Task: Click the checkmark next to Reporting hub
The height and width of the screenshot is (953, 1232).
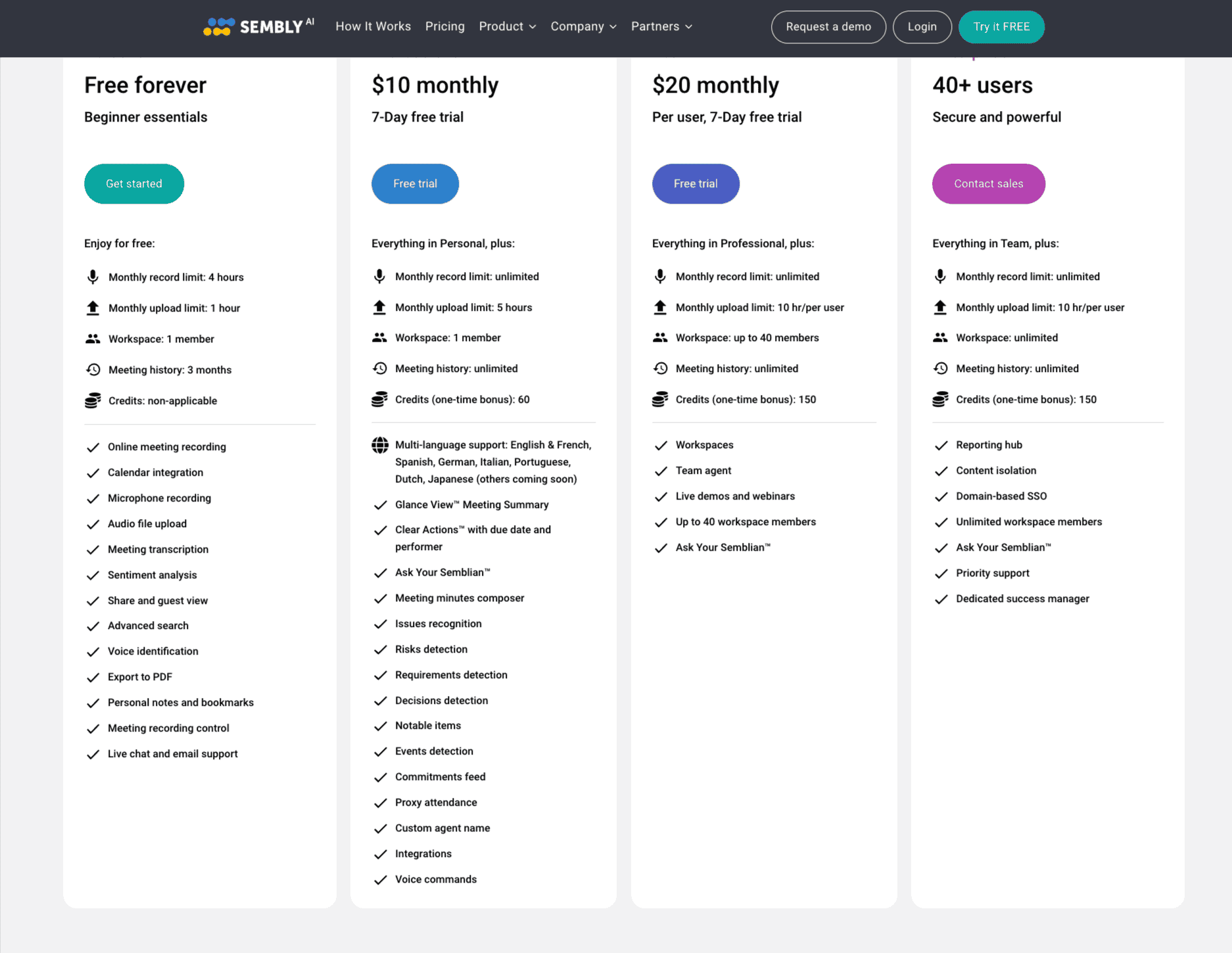Action: [x=941, y=445]
